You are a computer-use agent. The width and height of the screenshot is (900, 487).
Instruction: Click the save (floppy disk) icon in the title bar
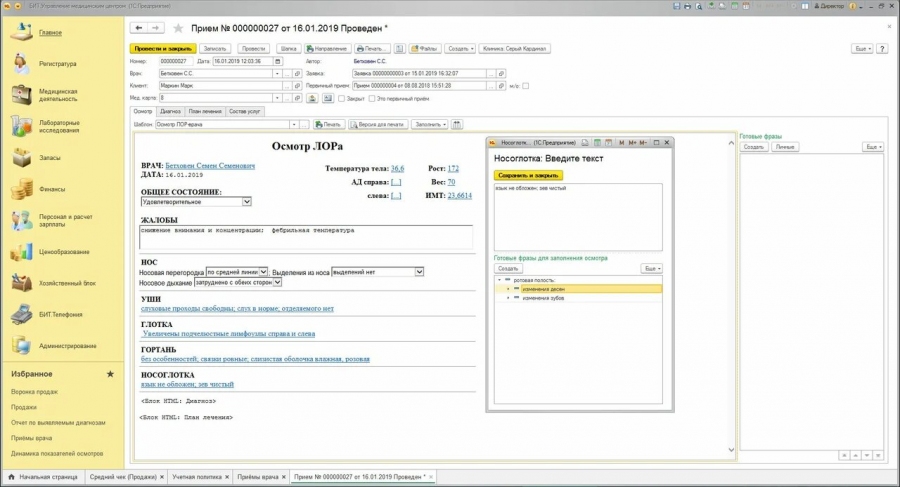point(677,6)
